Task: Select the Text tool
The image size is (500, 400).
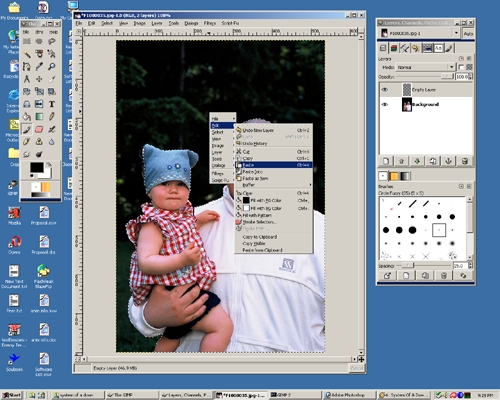Action: pyautogui.click(x=52, y=104)
